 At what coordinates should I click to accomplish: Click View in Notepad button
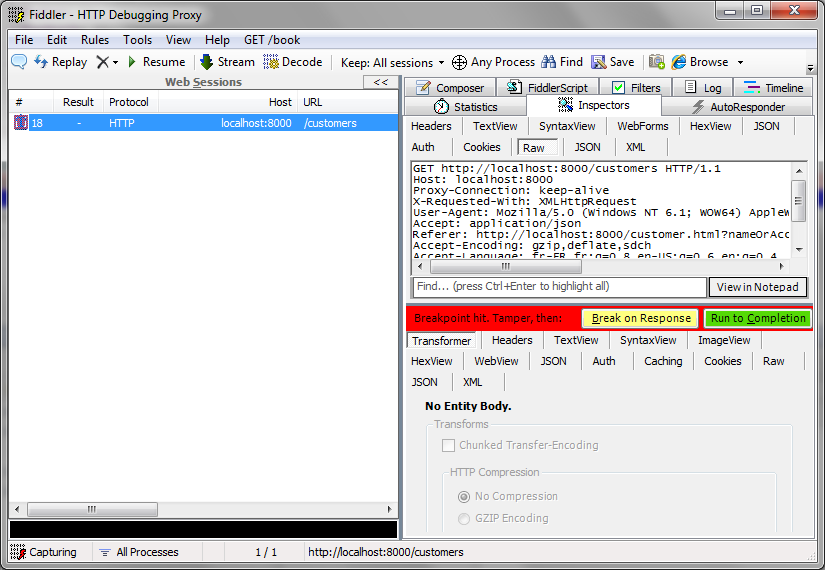tap(758, 287)
